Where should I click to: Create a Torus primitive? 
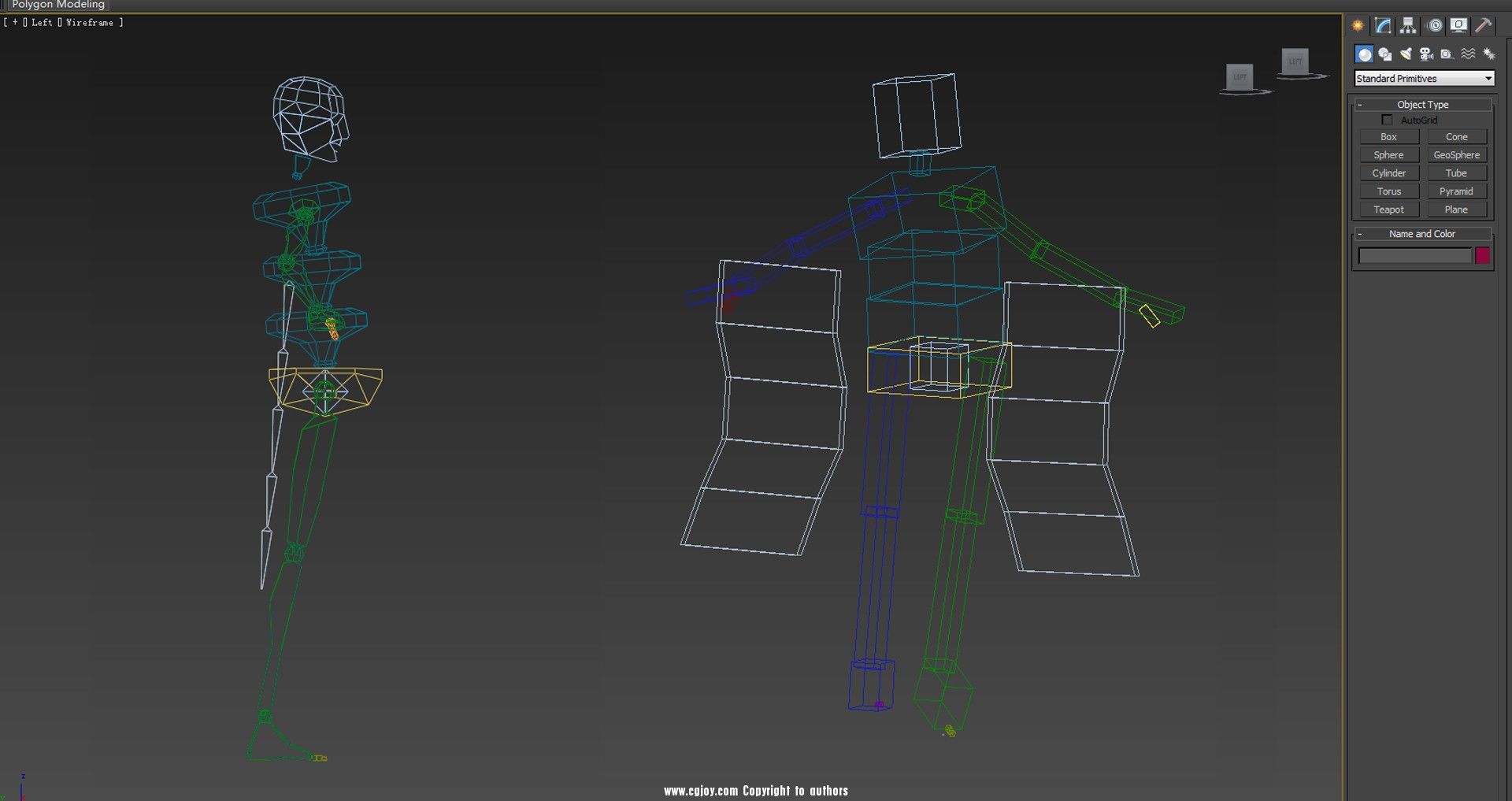(x=1389, y=191)
